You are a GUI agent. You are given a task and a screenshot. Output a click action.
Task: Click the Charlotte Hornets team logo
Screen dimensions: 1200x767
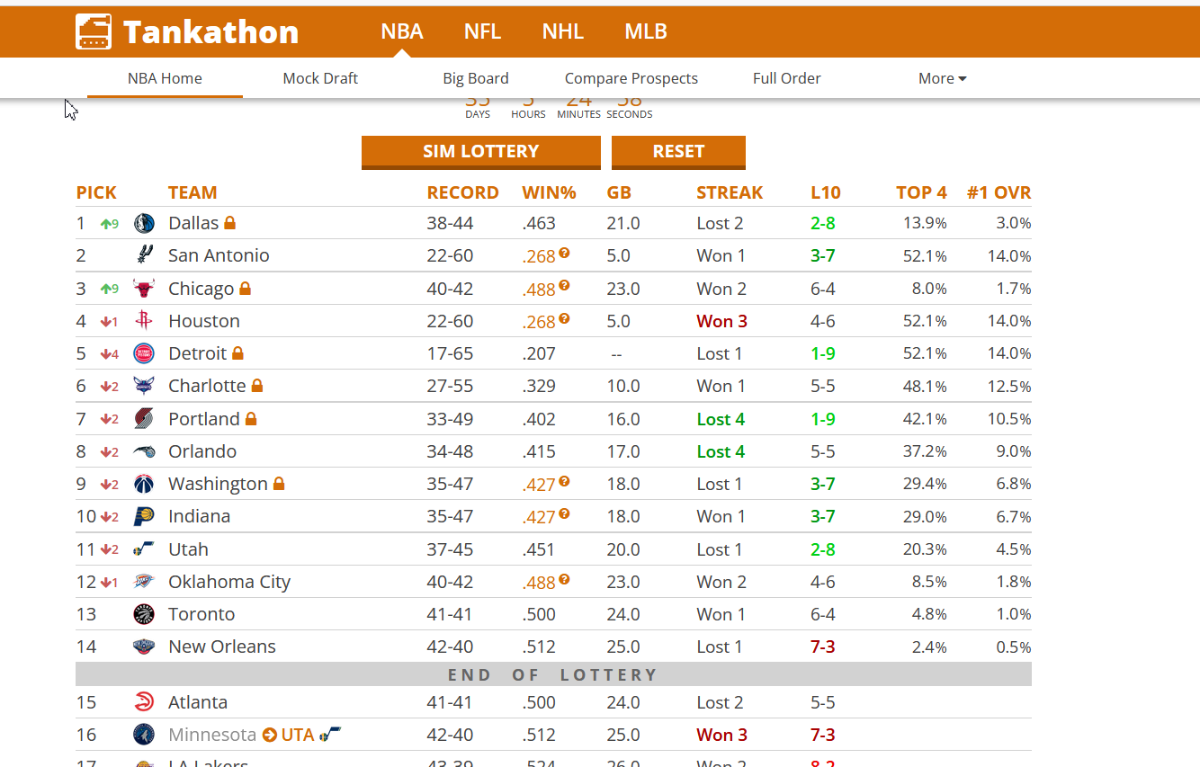point(144,386)
